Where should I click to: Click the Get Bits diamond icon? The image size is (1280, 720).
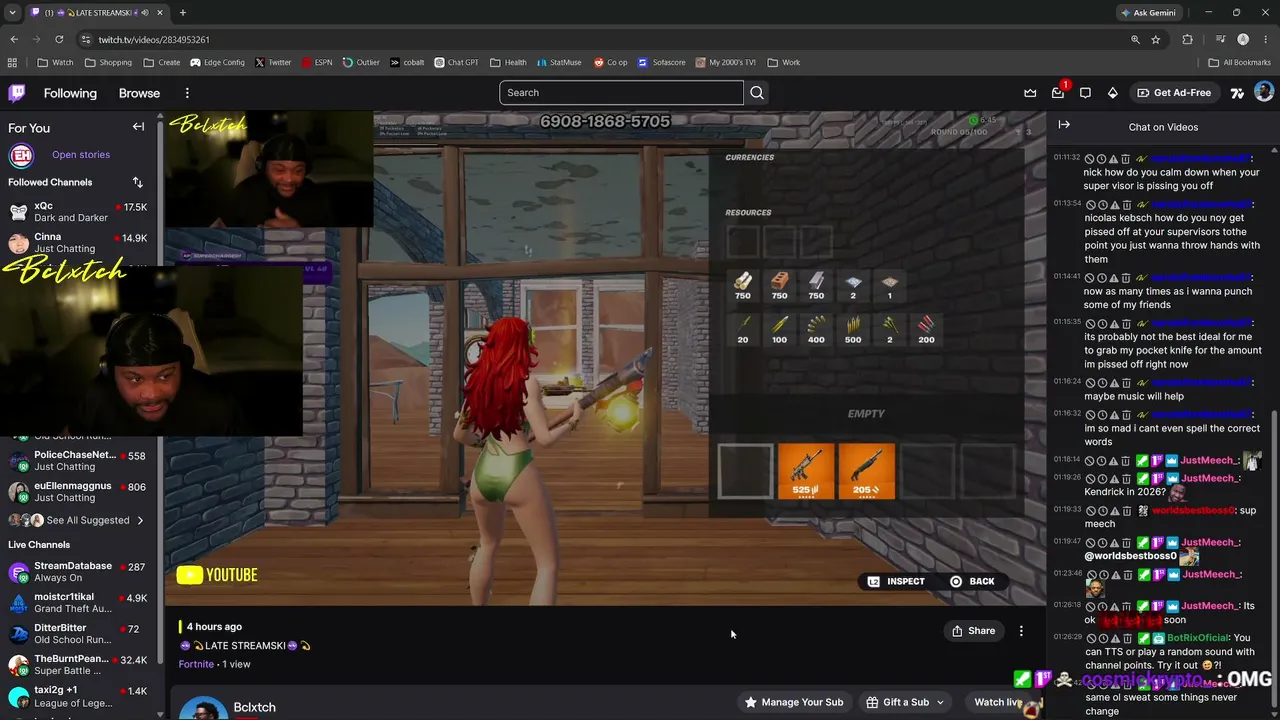tap(1113, 93)
